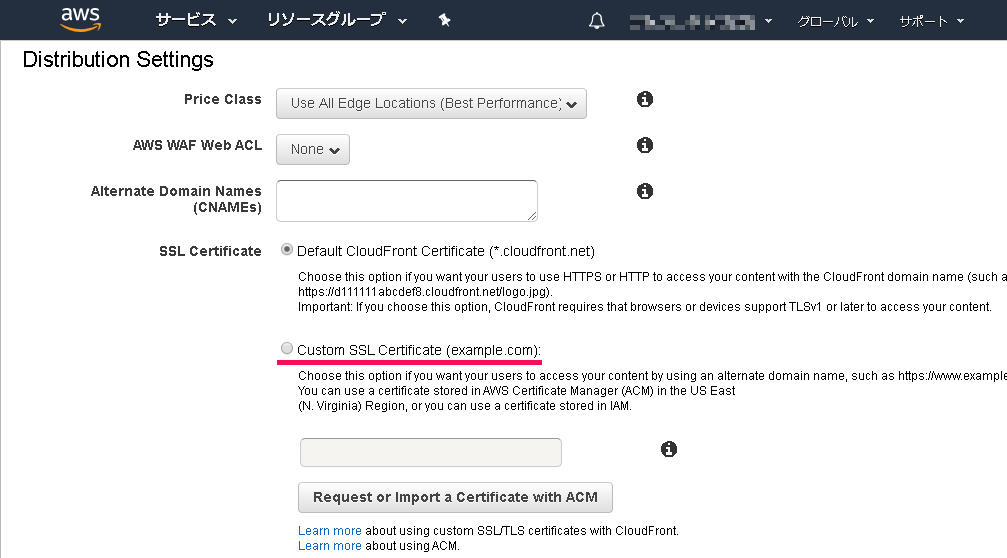1007x558 pixels.
Task: Click the Price Class label
Action: [x=223, y=100]
